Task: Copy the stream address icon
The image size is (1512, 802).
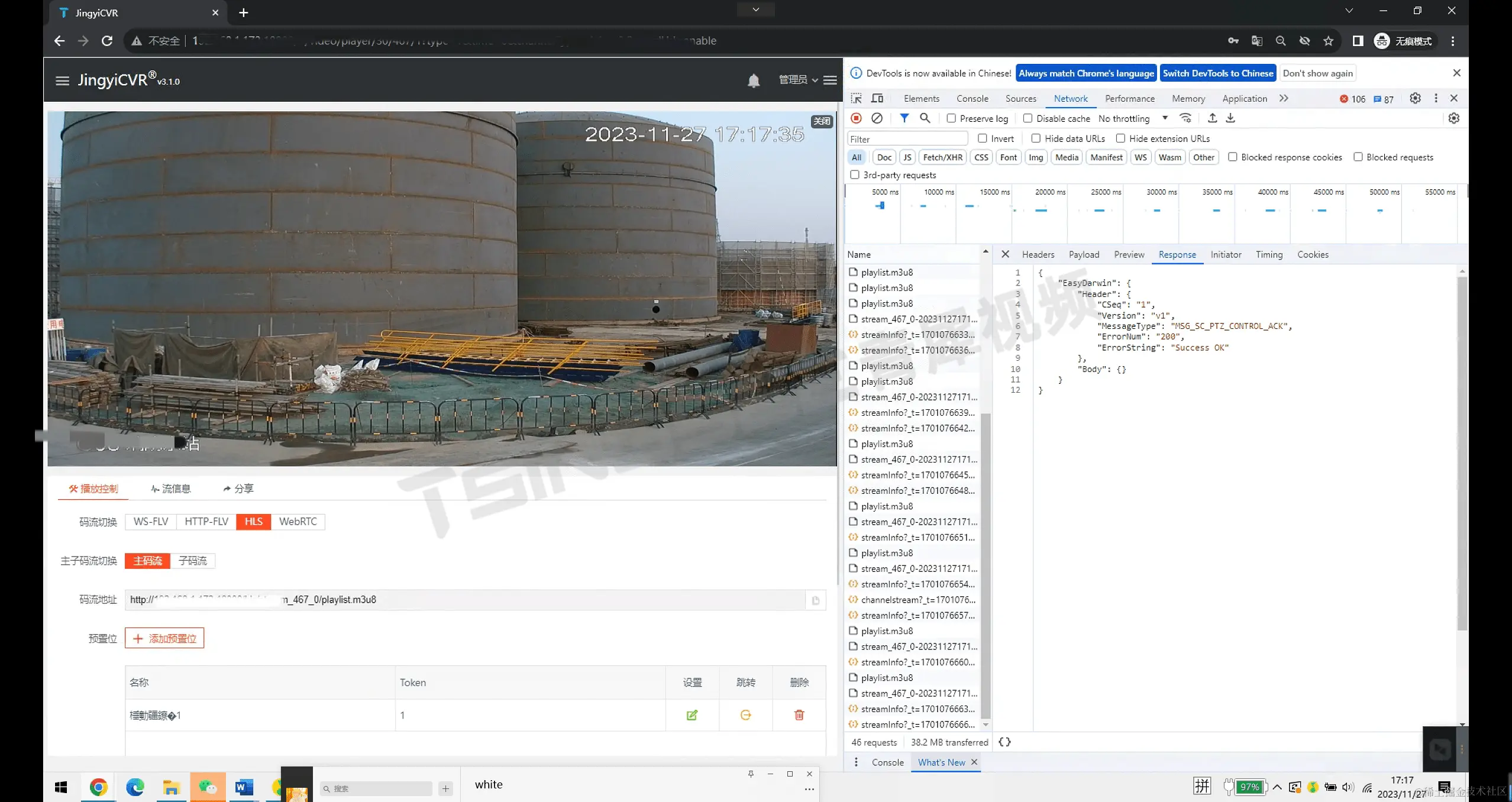Action: pyautogui.click(x=815, y=600)
